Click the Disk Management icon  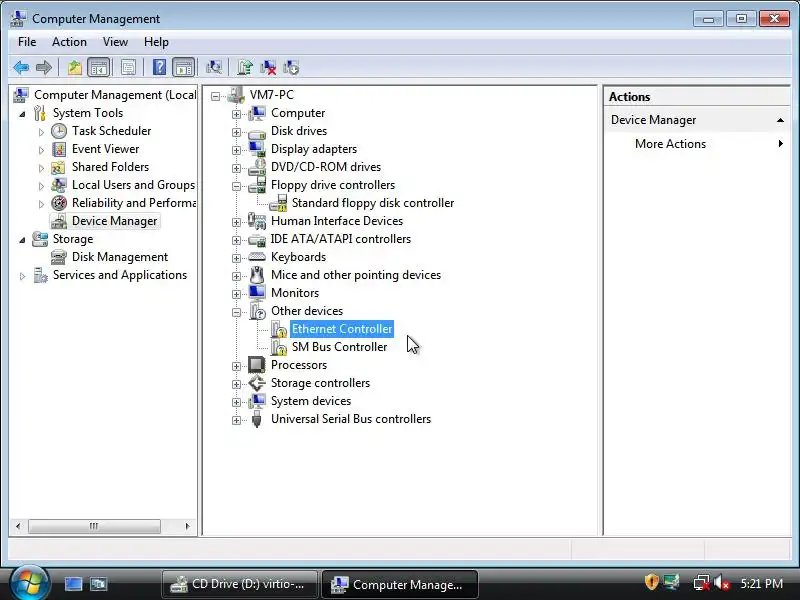59,257
